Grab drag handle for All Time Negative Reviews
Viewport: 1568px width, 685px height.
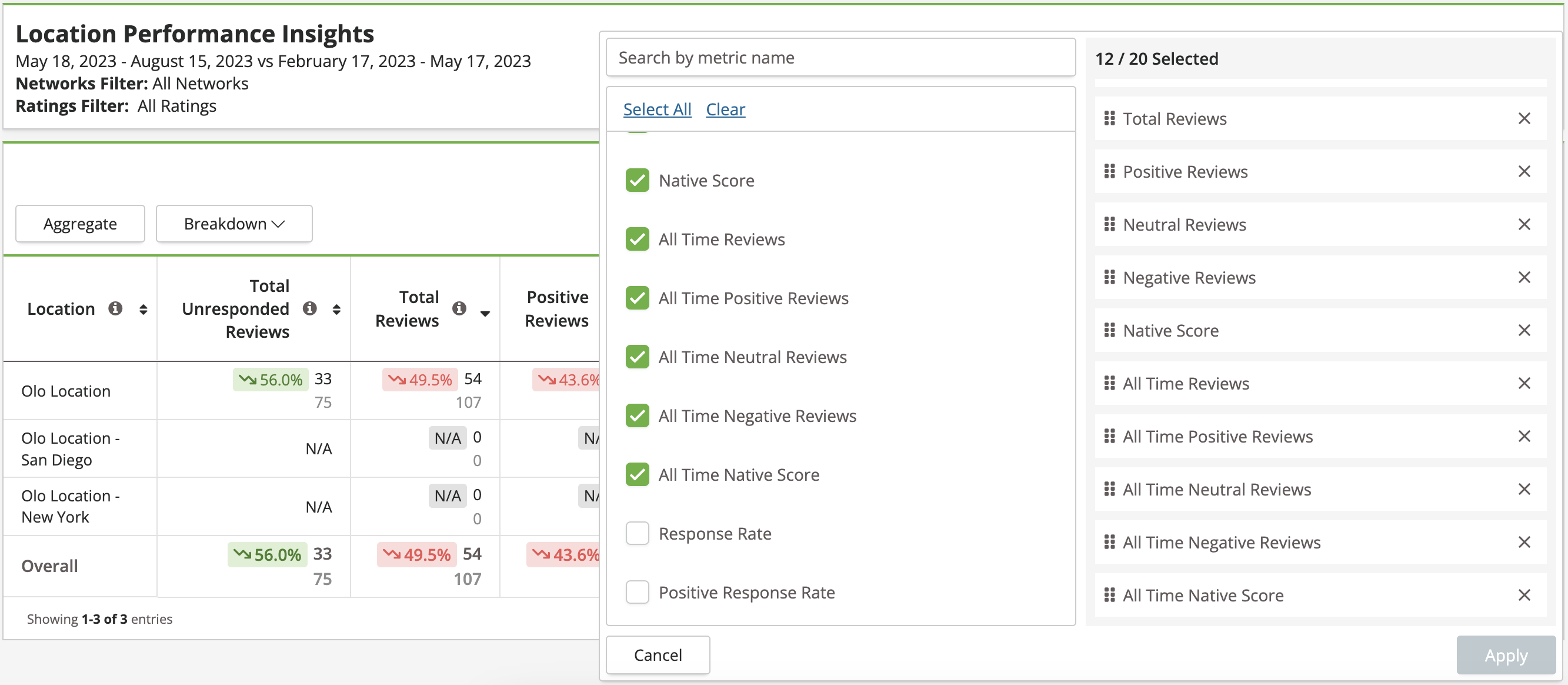point(1109,542)
